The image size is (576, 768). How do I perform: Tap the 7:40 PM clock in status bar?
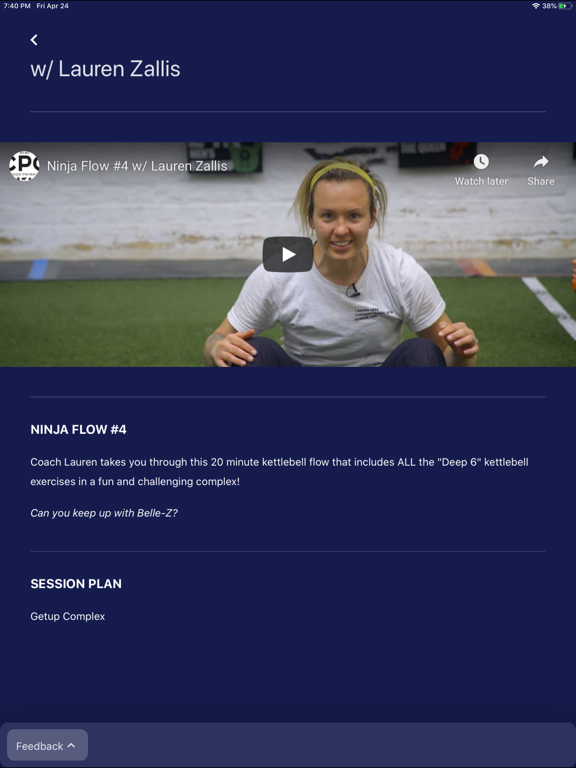[17, 6]
